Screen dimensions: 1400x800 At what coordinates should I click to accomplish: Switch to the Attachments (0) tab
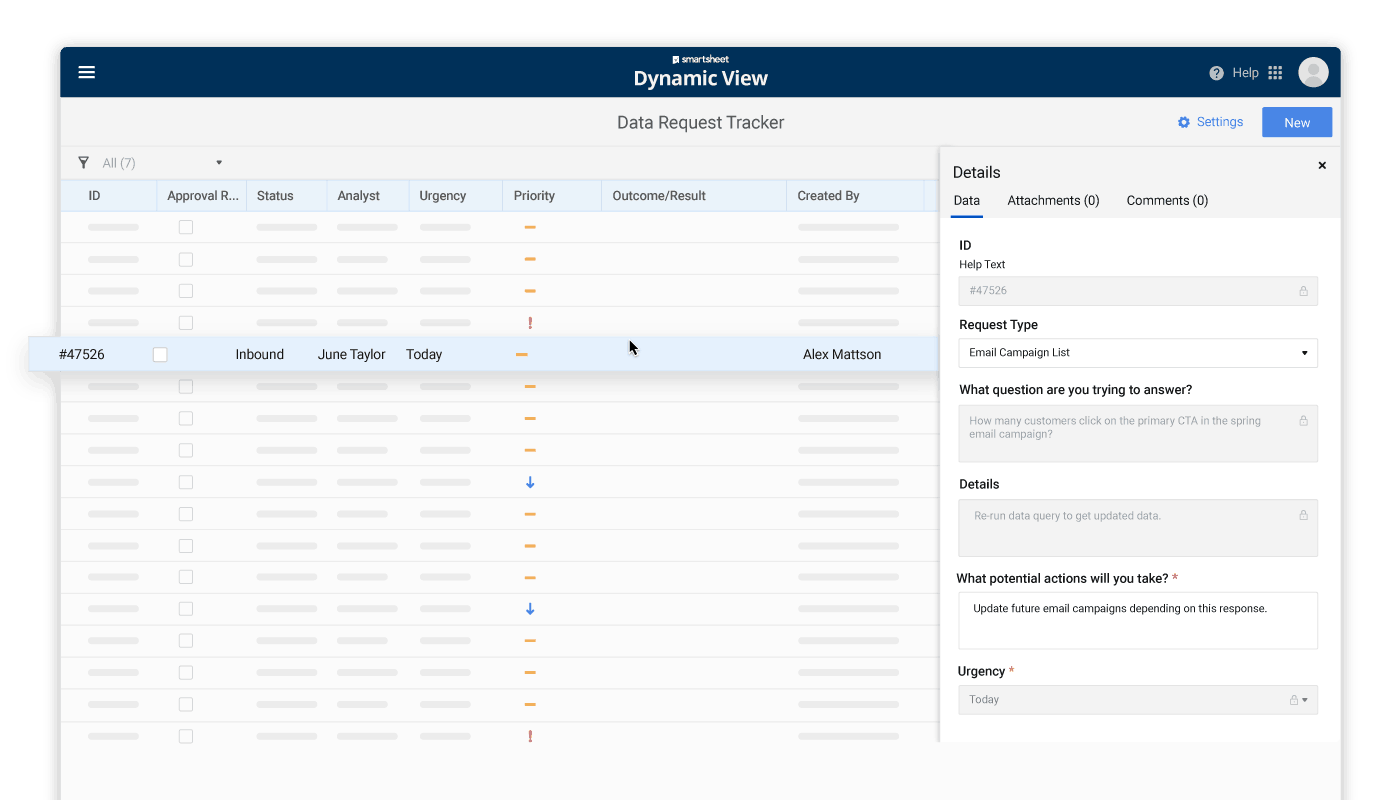coord(1053,201)
